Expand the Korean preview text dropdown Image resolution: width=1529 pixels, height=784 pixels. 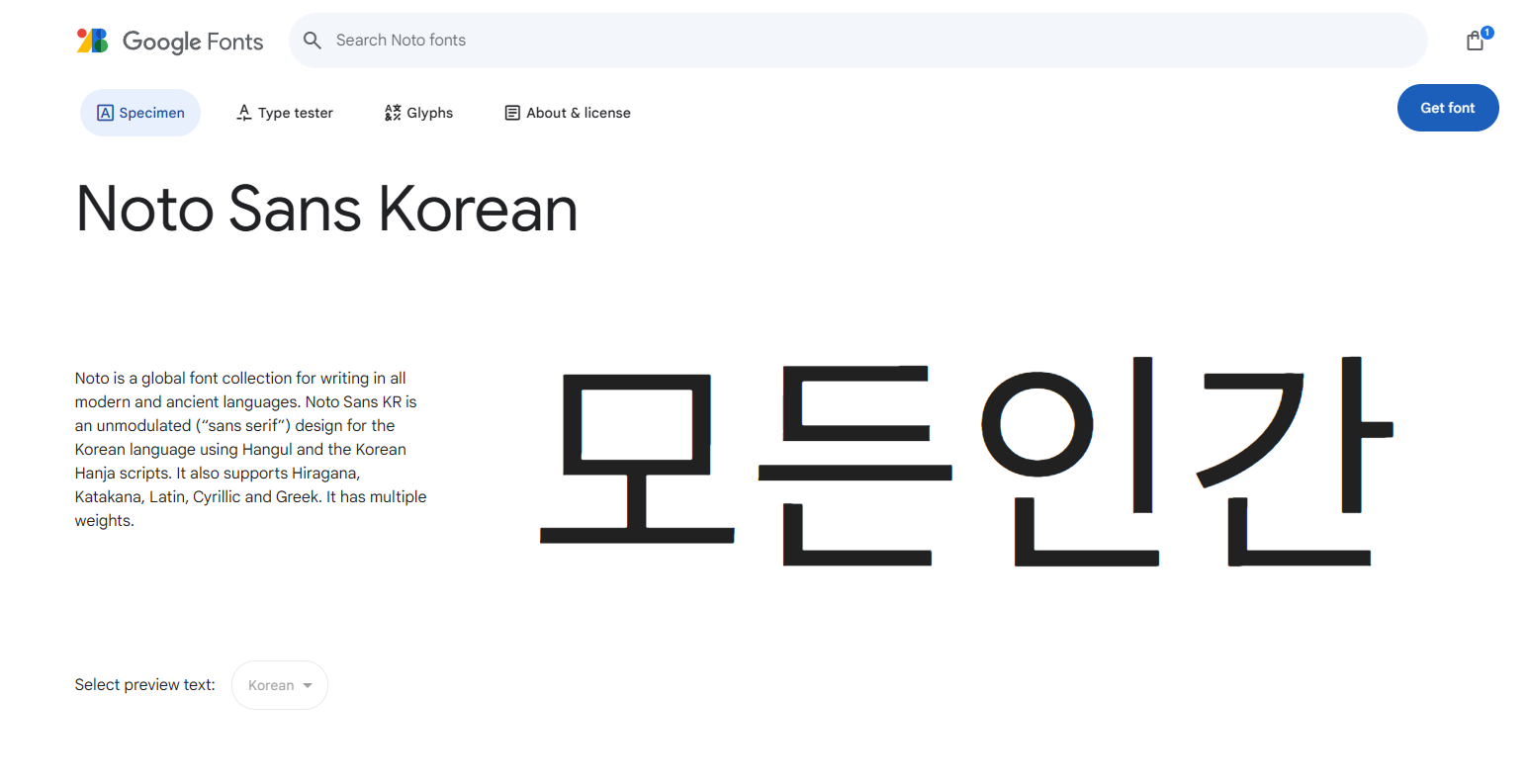point(280,685)
